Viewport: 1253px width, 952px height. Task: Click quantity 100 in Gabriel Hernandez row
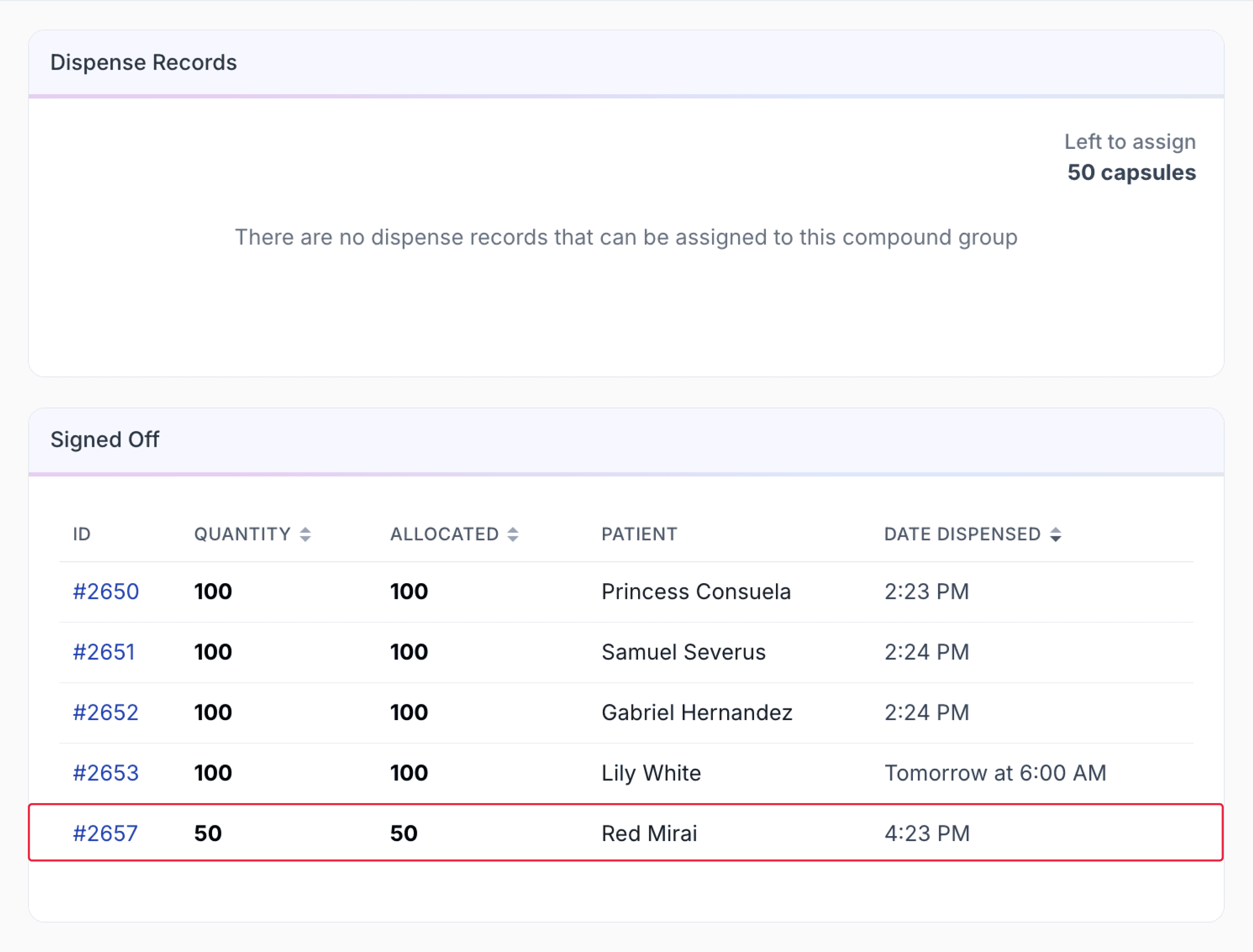pyautogui.click(x=213, y=712)
